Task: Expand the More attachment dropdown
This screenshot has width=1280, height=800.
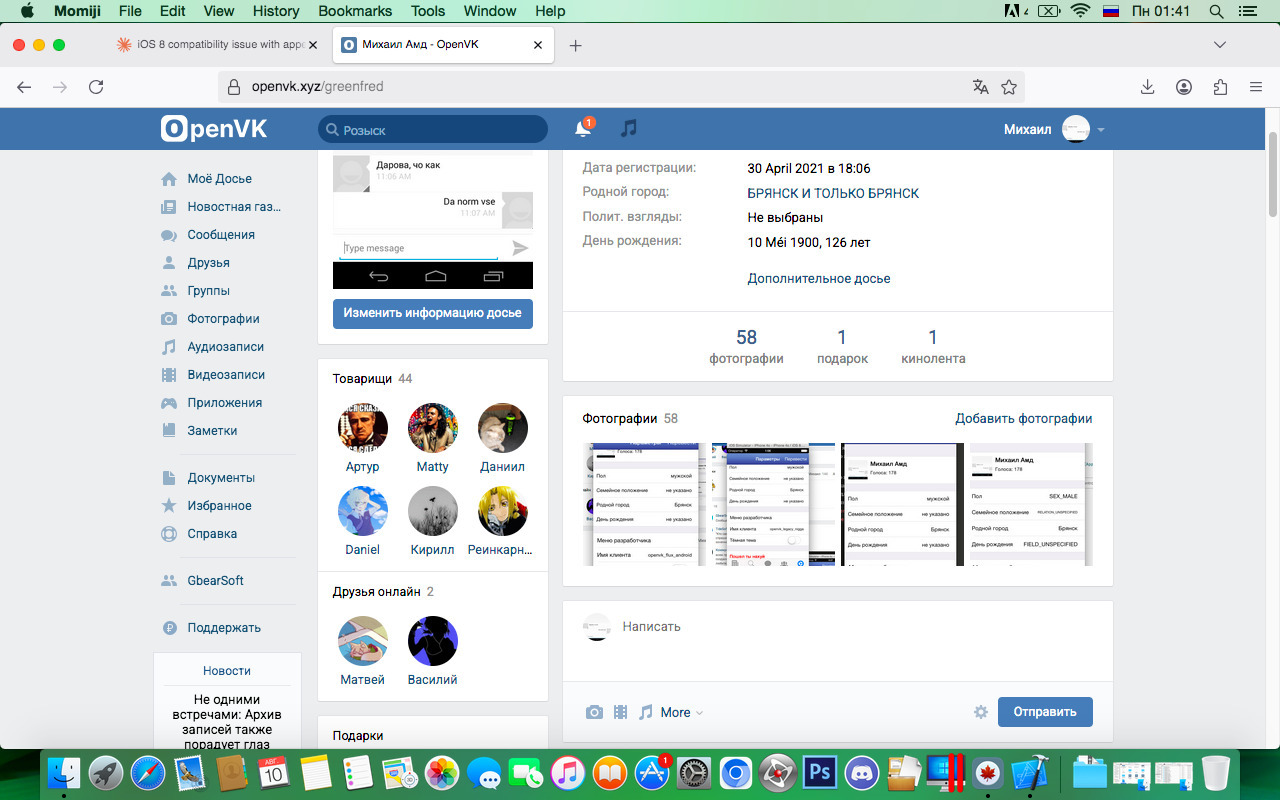Action: click(682, 712)
